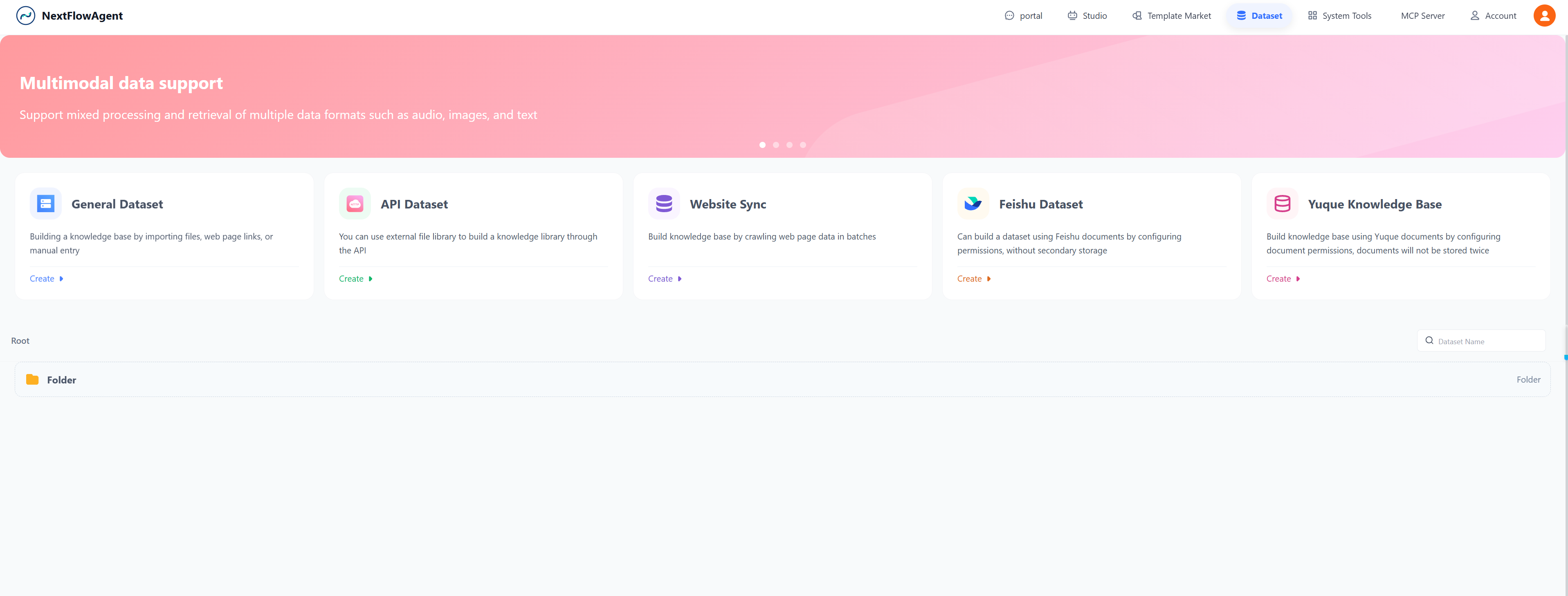This screenshot has height=596, width=1568.
Task: Switch banner to second carousel dot
Action: pos(775,145)
